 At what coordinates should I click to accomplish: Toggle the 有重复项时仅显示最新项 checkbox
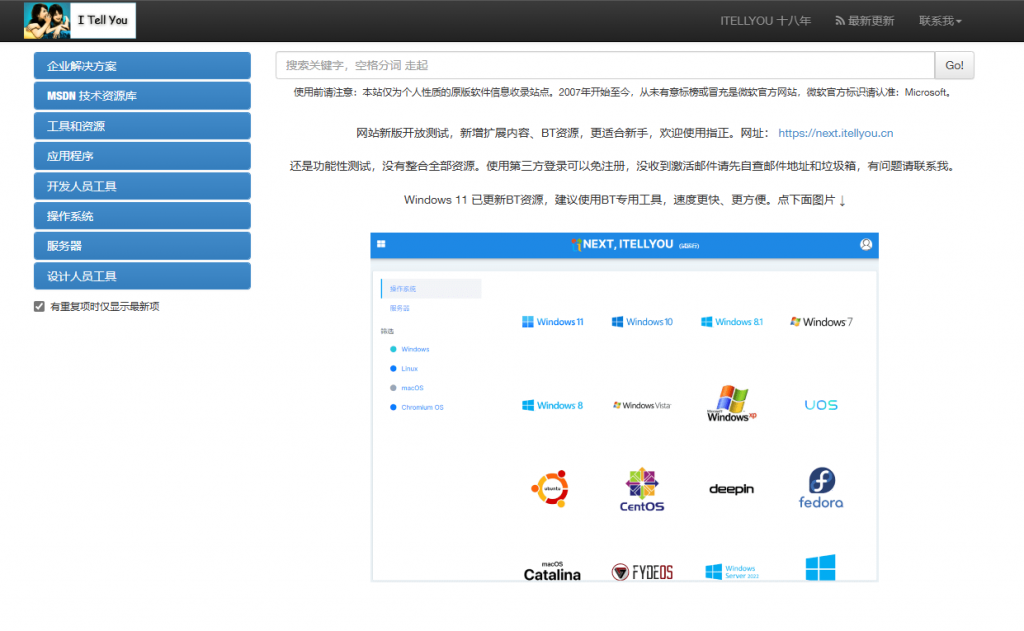tap(38, 306)
